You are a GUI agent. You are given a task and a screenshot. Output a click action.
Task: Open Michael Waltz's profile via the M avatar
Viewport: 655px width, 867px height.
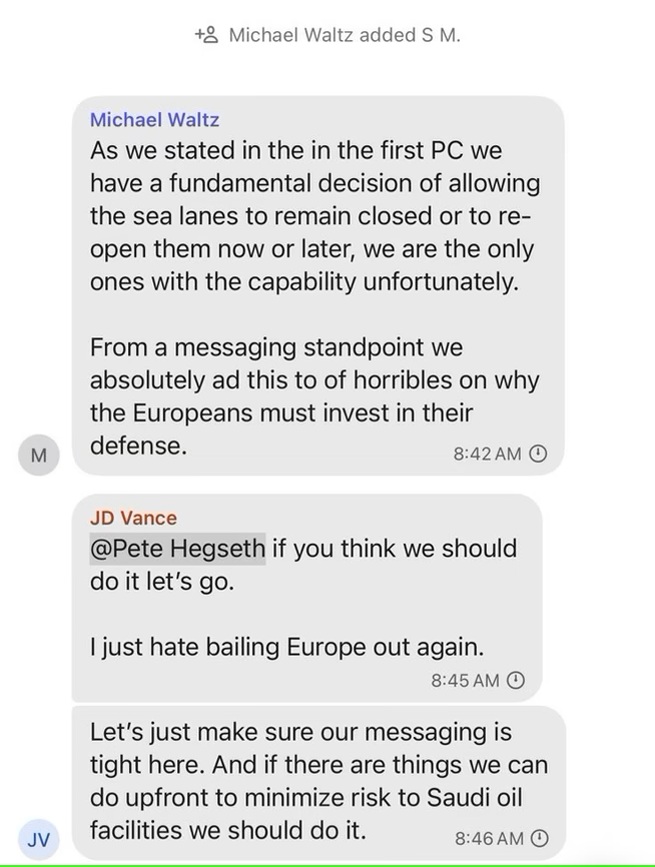click(38, 454)
